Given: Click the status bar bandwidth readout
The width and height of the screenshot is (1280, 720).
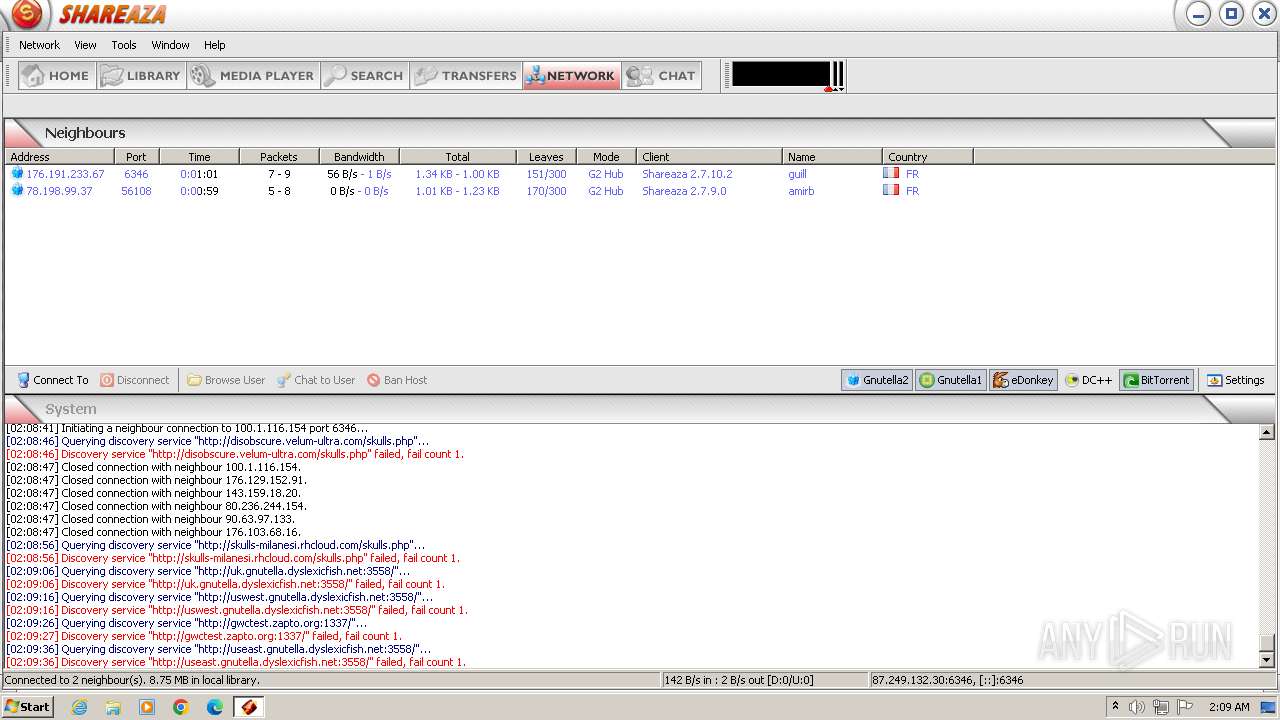Looking at the screenshot, I should [x=739, y=680].
